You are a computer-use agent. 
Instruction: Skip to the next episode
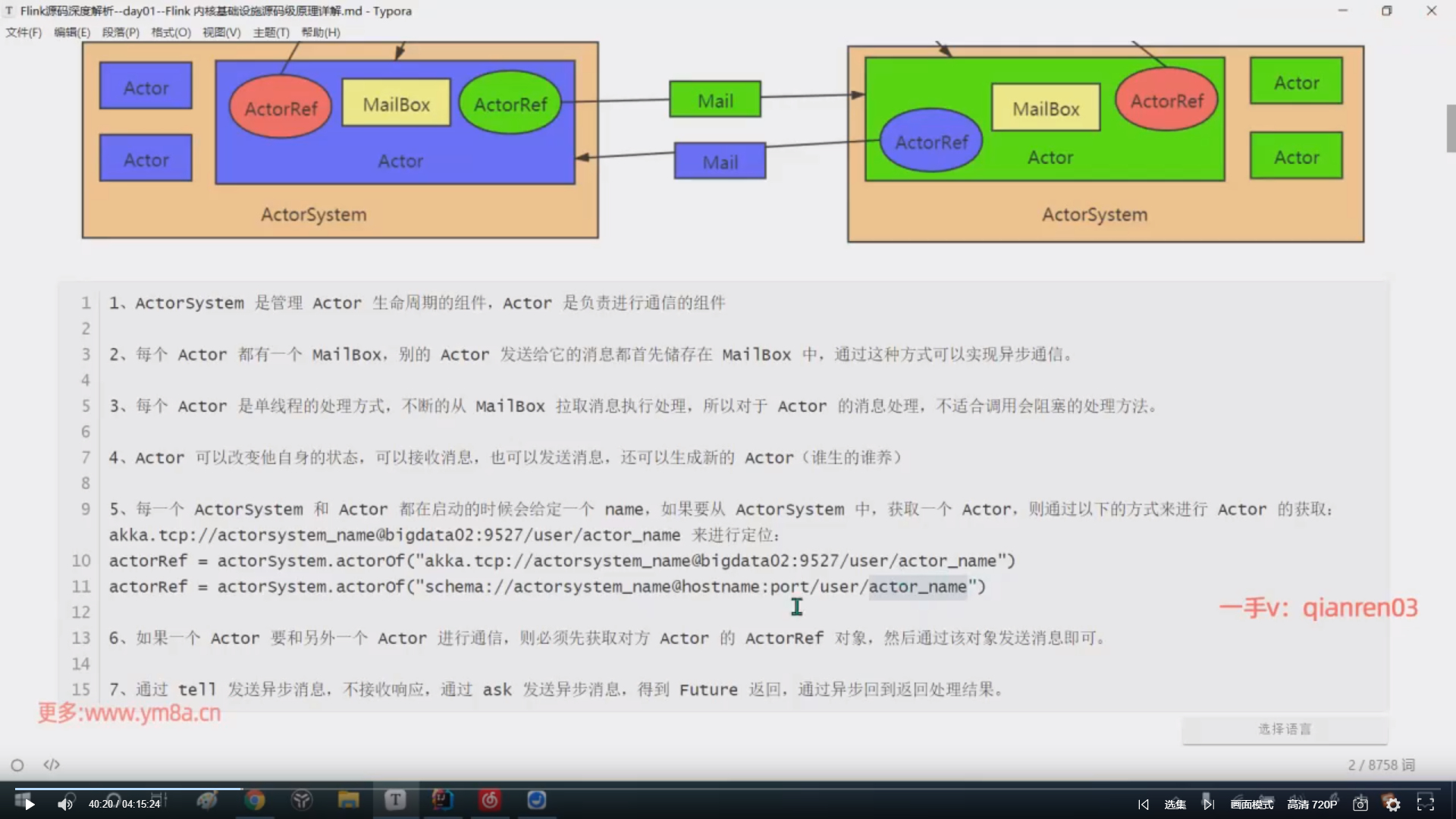(x=1209, y=805)
